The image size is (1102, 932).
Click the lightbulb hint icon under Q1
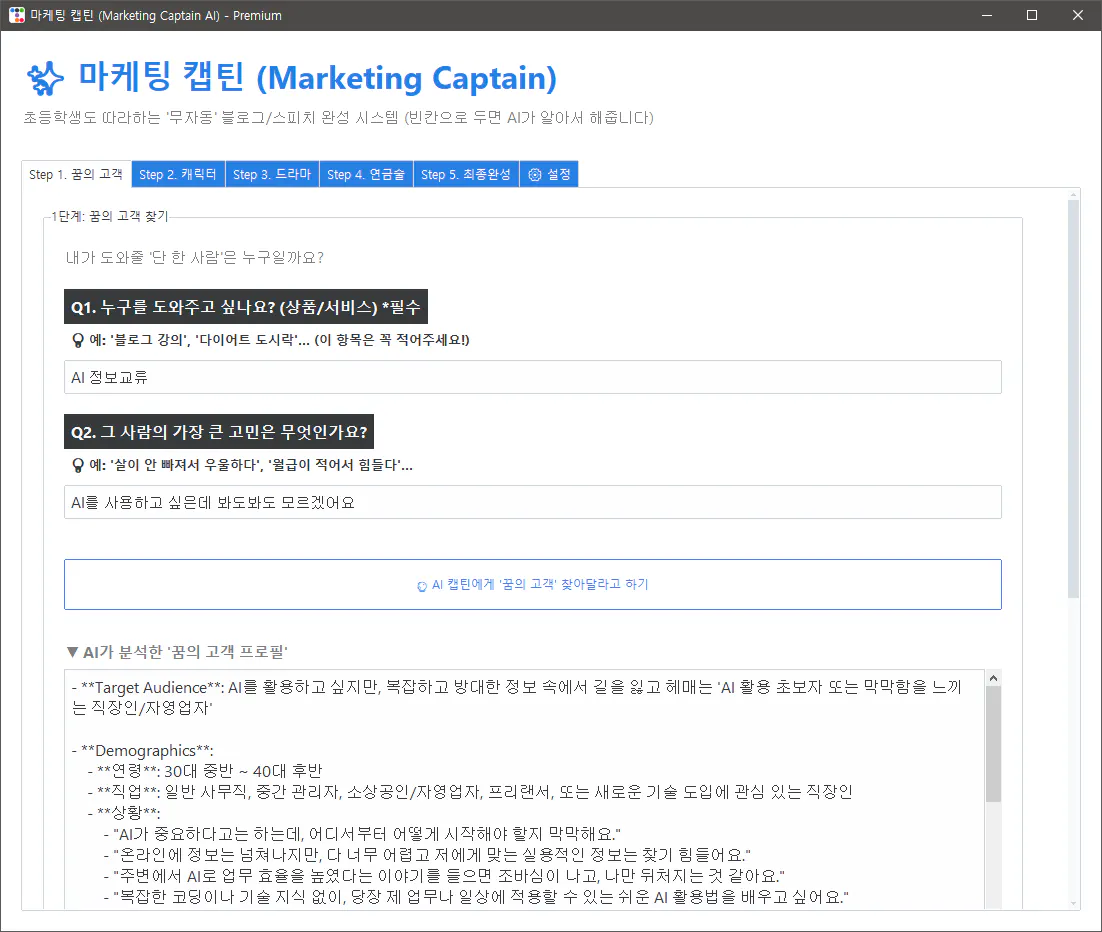point(76,339)
